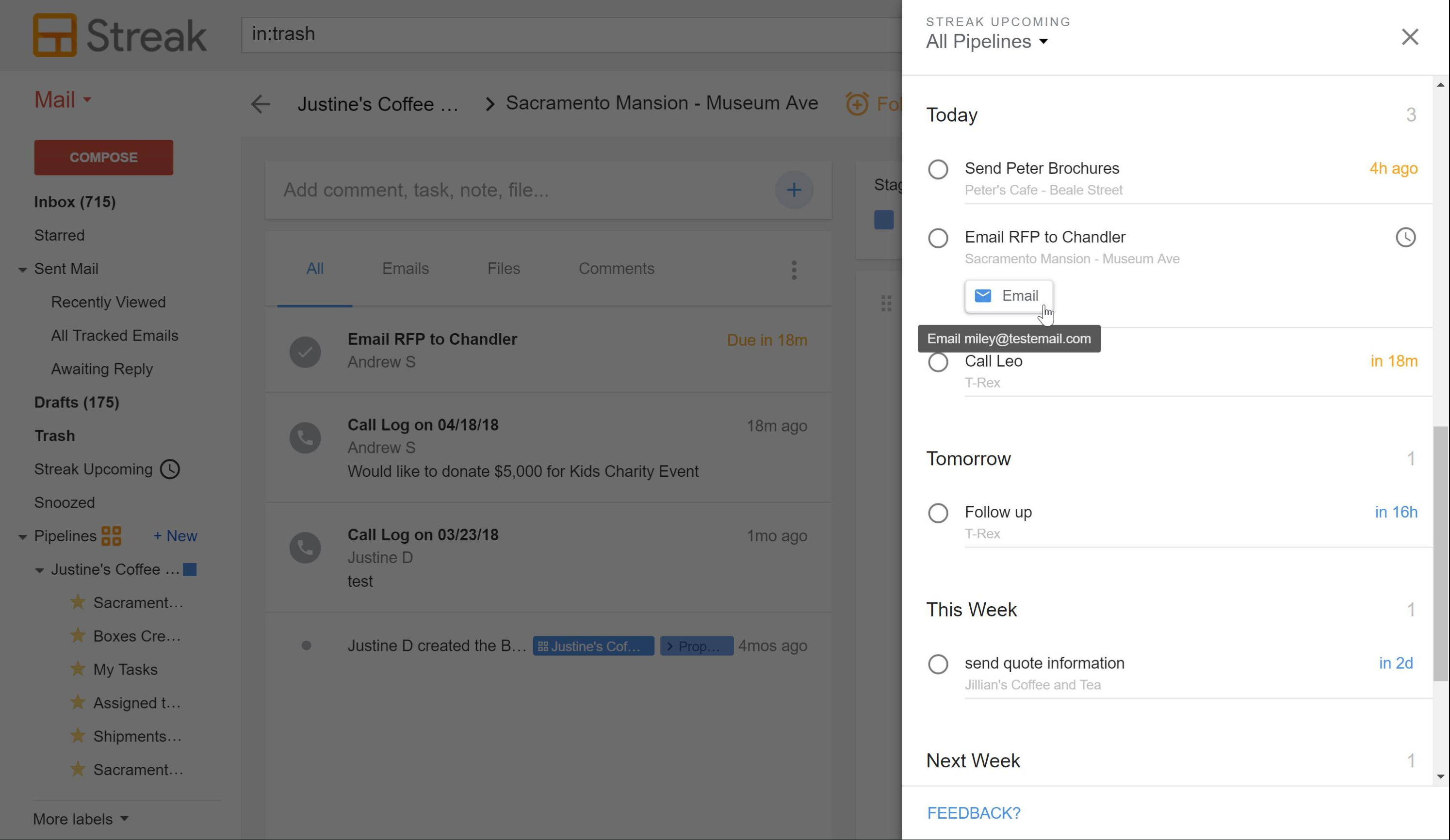The image size is (1450, 840).
Task: Open the three-dot menu beside Comments tab
Action: click(x=794, y=270)
